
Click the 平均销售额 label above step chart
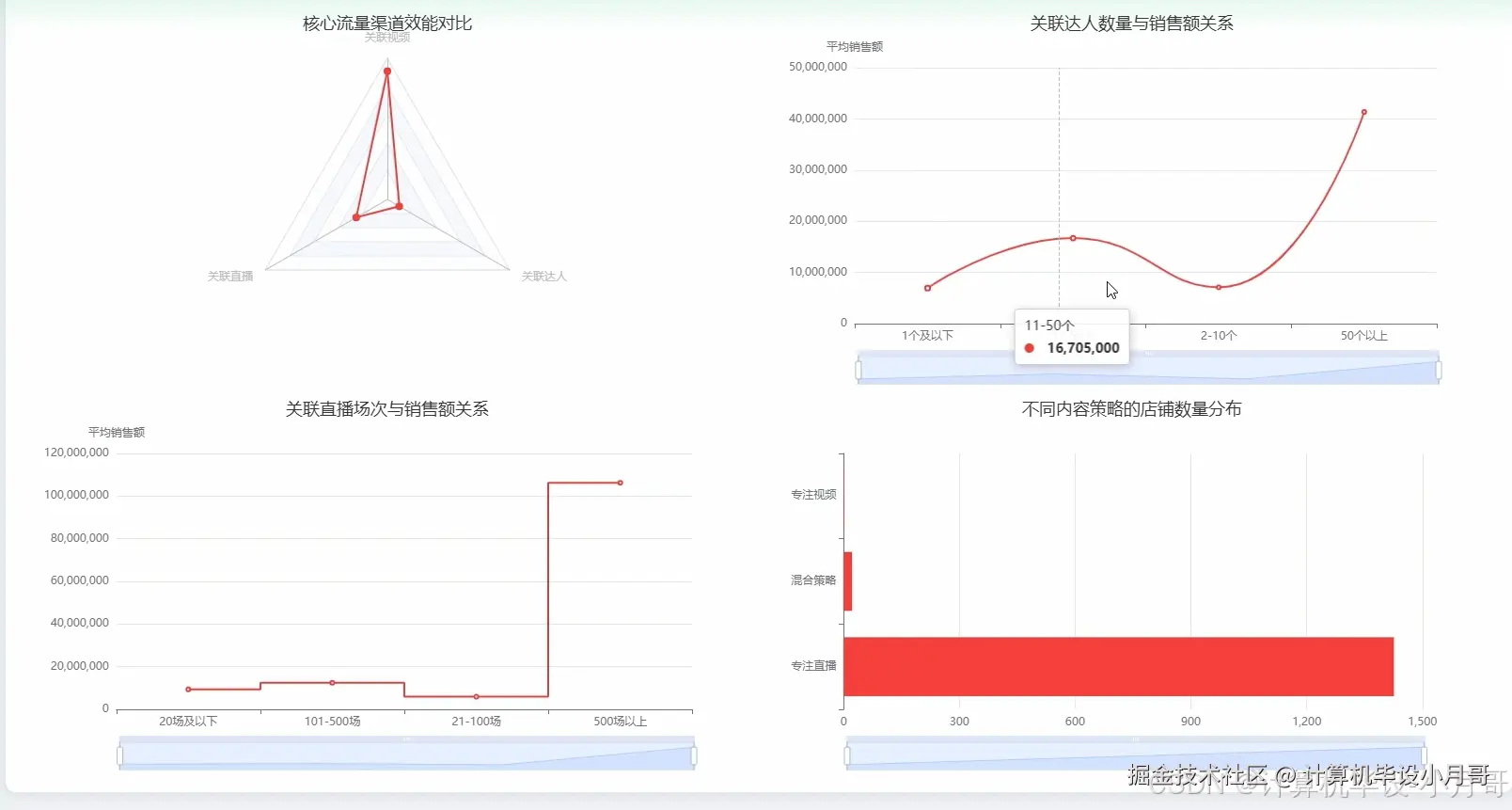[x=117, y=433]
